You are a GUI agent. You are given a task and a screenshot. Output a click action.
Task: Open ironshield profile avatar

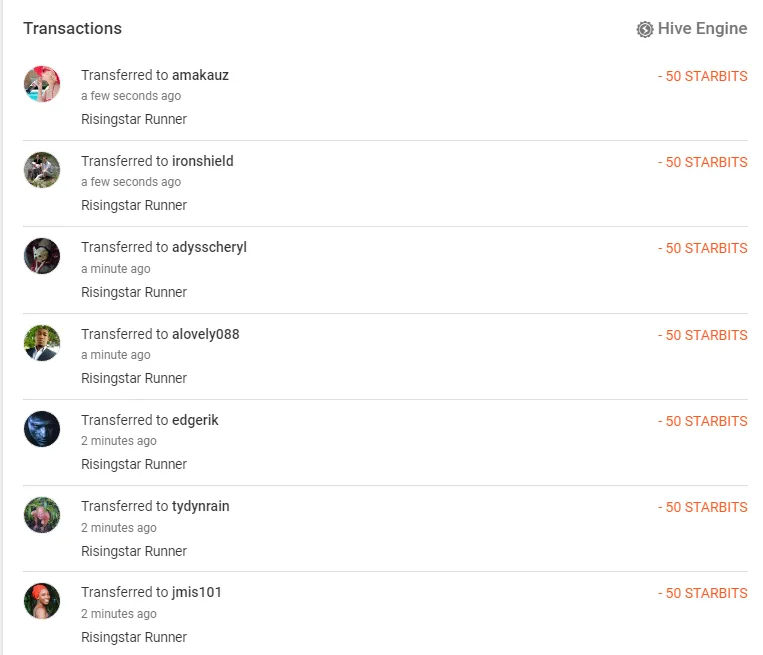click(x=42, y=170)
